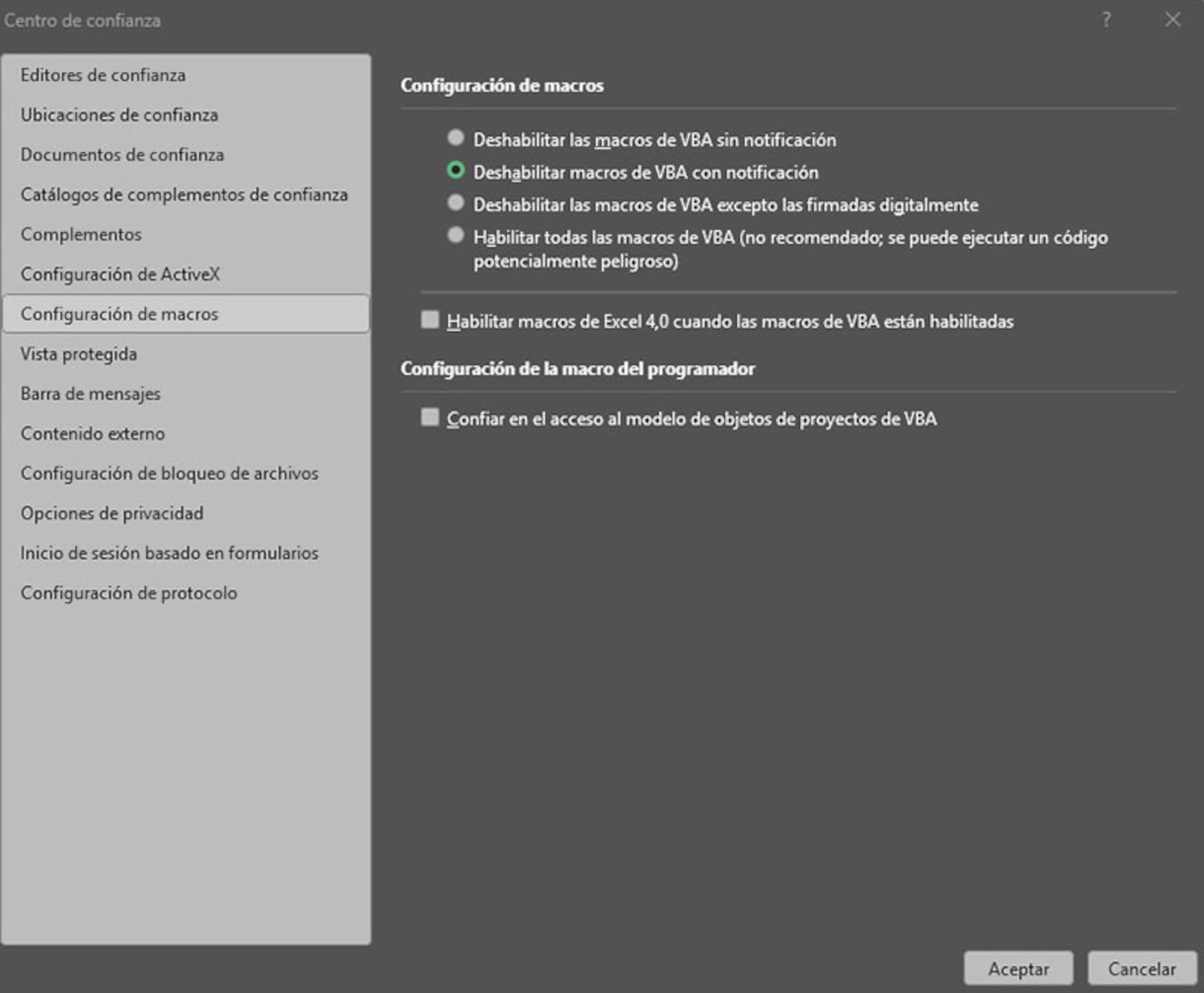This screenshot has width=1204, height=993.
Task: Open 'Documentos de confianza' section
Action: tap(122, 155)
